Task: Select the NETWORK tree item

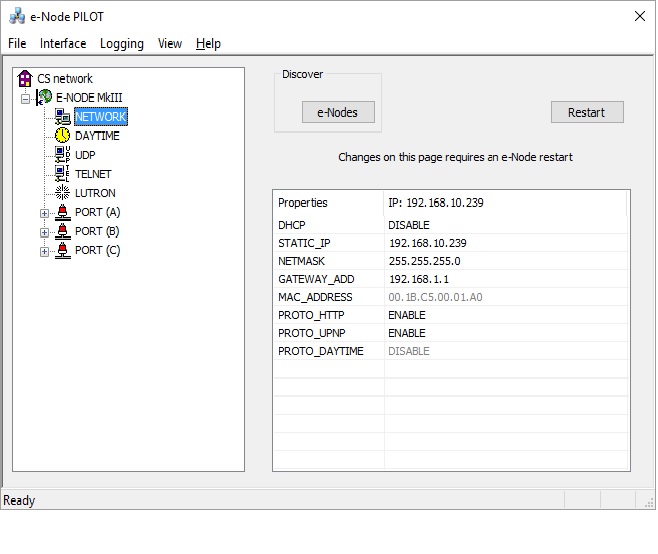Action: 101,117
